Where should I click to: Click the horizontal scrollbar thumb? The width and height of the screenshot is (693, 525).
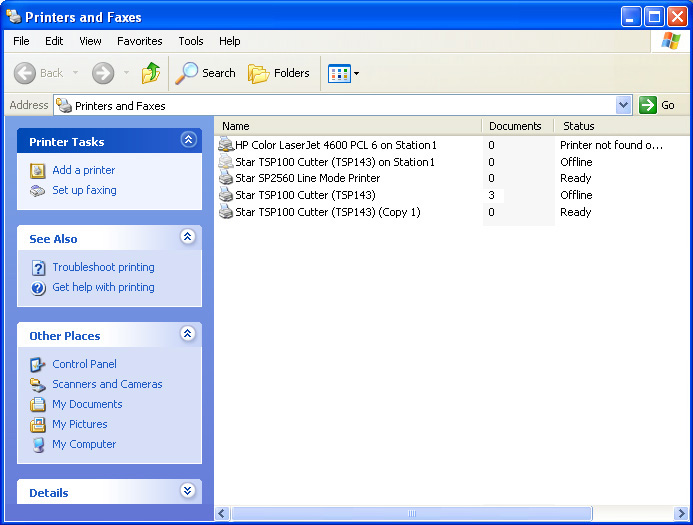(x=411, y=513)
